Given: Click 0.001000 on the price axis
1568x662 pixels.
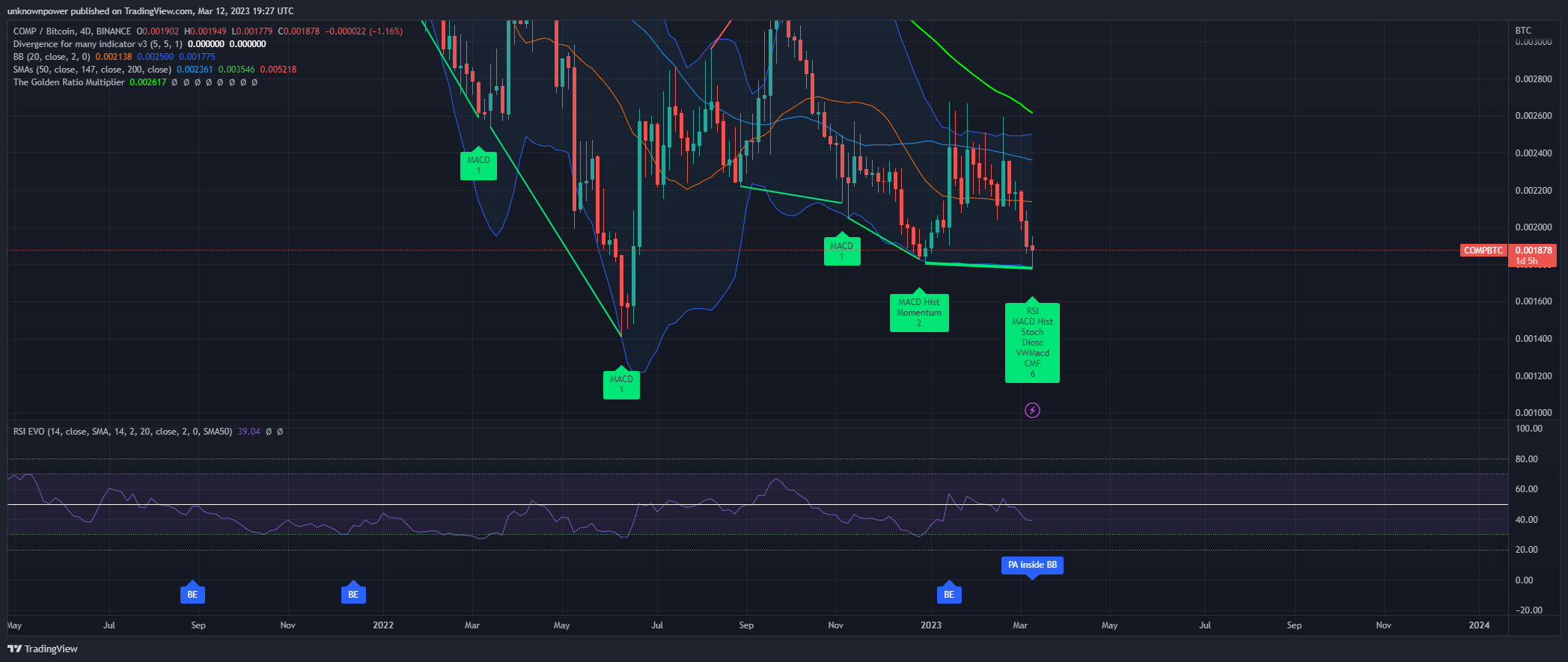Looking at the screenshot, I should point(1534,413).
